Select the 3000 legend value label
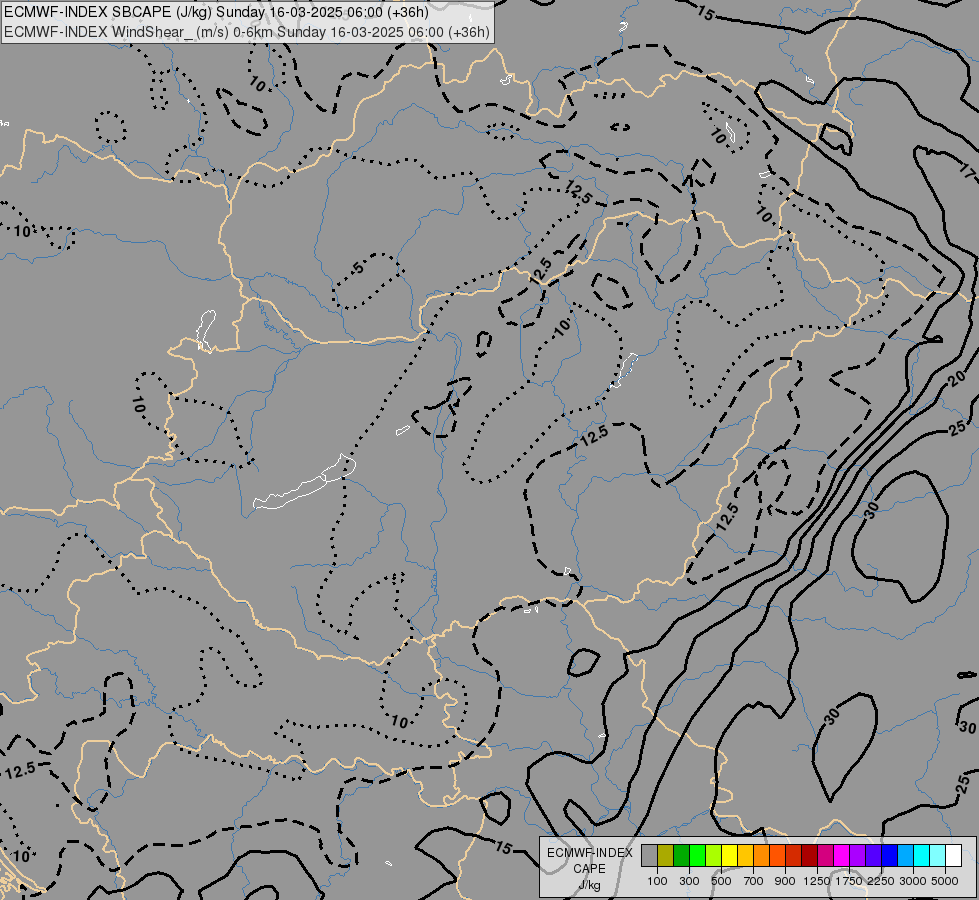979x900 pixels. [913, 881]
